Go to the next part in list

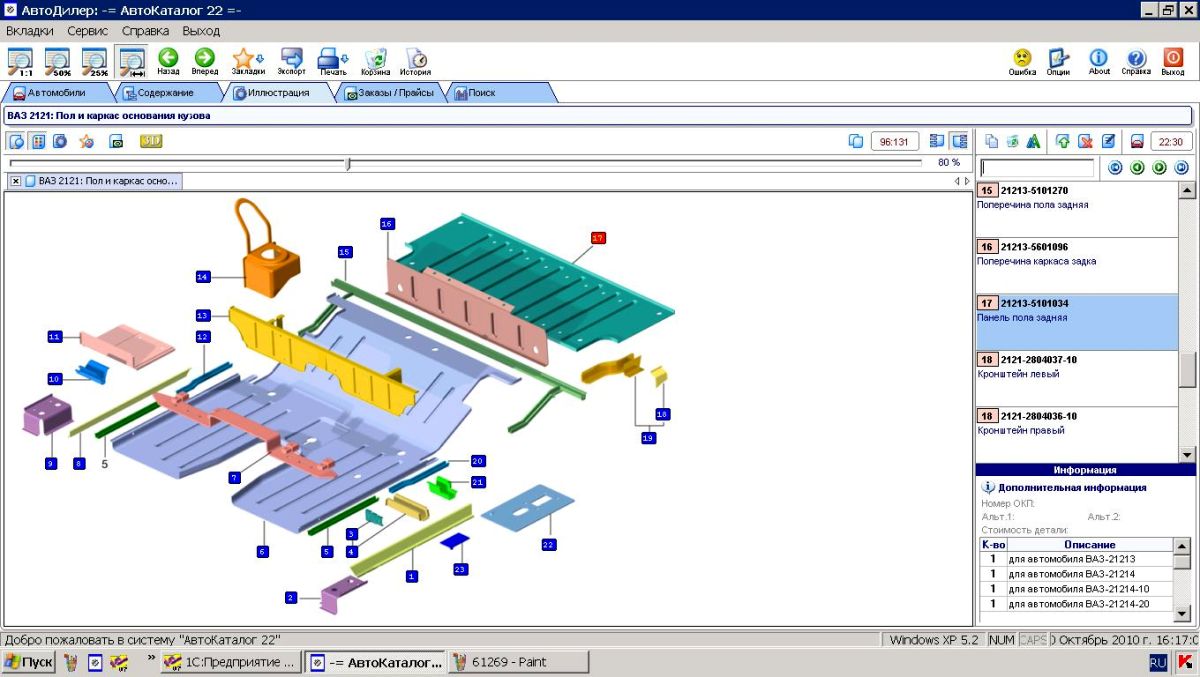1160,167
